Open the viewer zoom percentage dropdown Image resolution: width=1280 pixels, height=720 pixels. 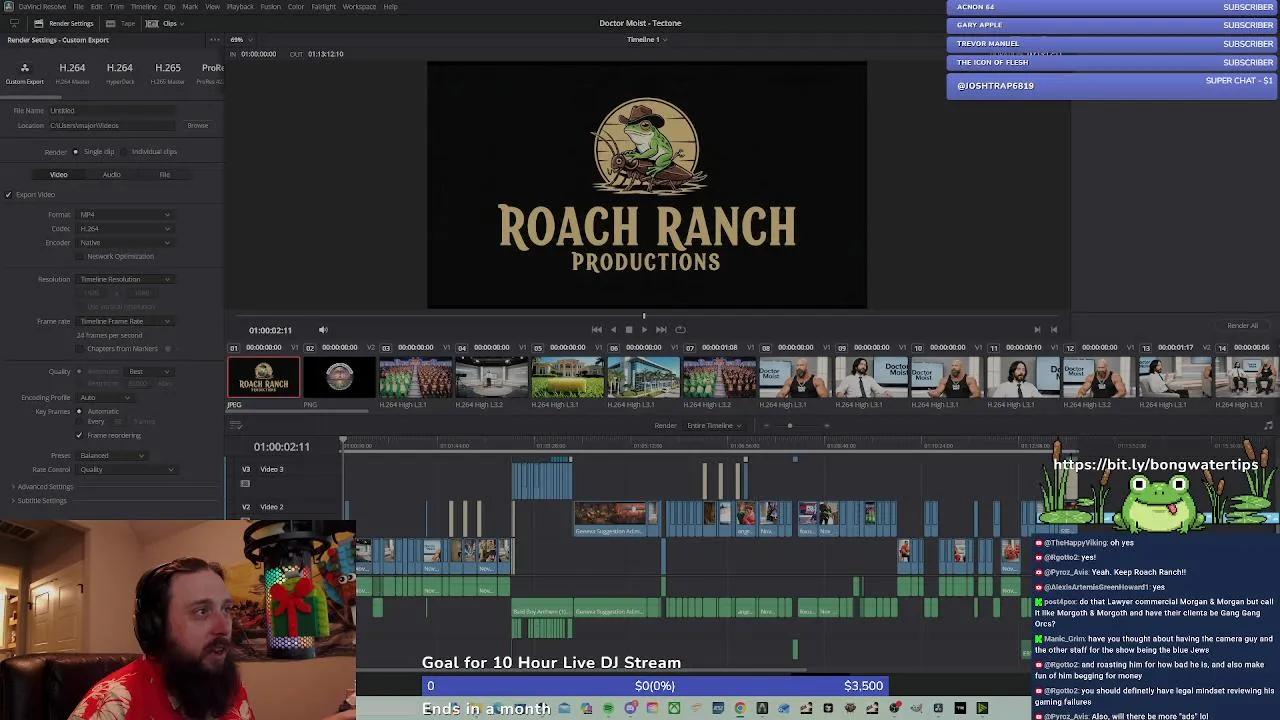click(240, 40)
